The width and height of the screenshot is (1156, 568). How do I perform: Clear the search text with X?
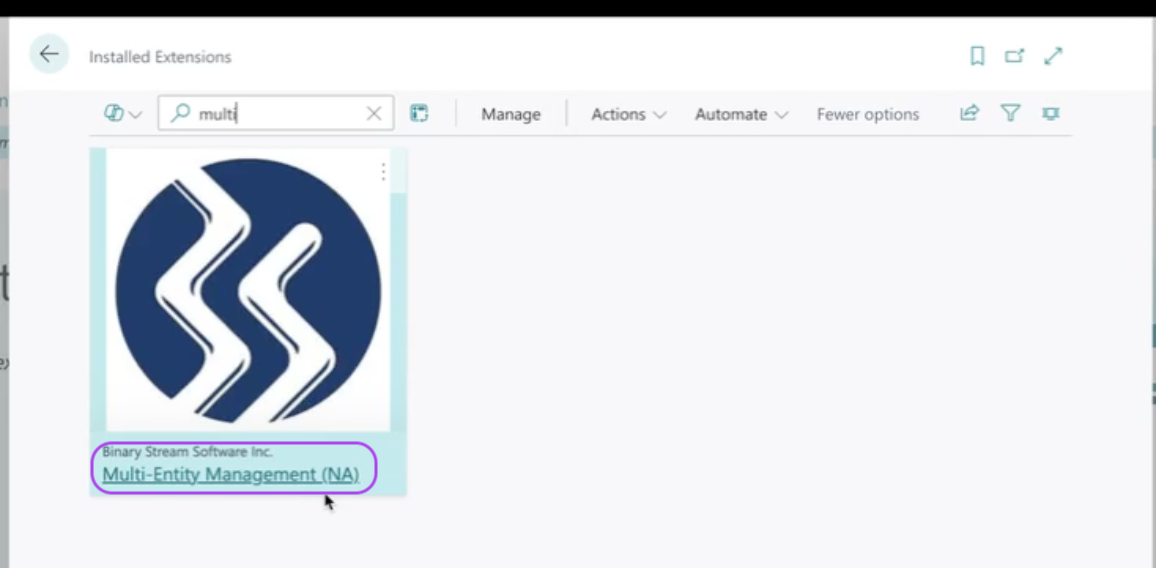pos(374,114)
